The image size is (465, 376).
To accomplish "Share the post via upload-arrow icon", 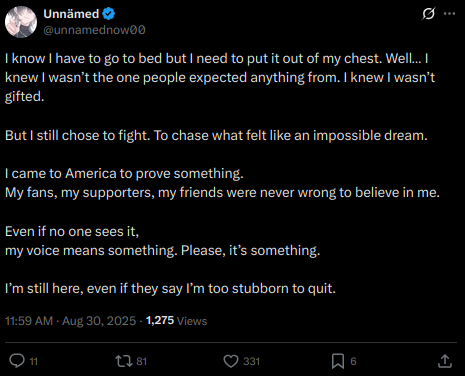I will [445, 361].
